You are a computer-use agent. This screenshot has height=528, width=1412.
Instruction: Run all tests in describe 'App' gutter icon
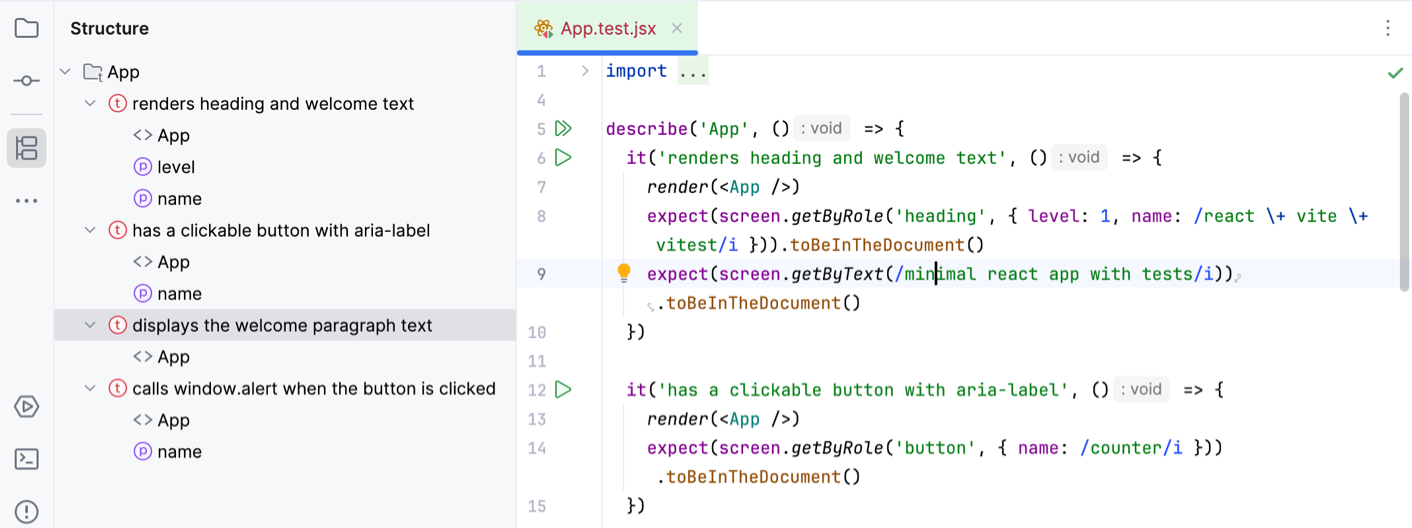(x=563, y=128)
